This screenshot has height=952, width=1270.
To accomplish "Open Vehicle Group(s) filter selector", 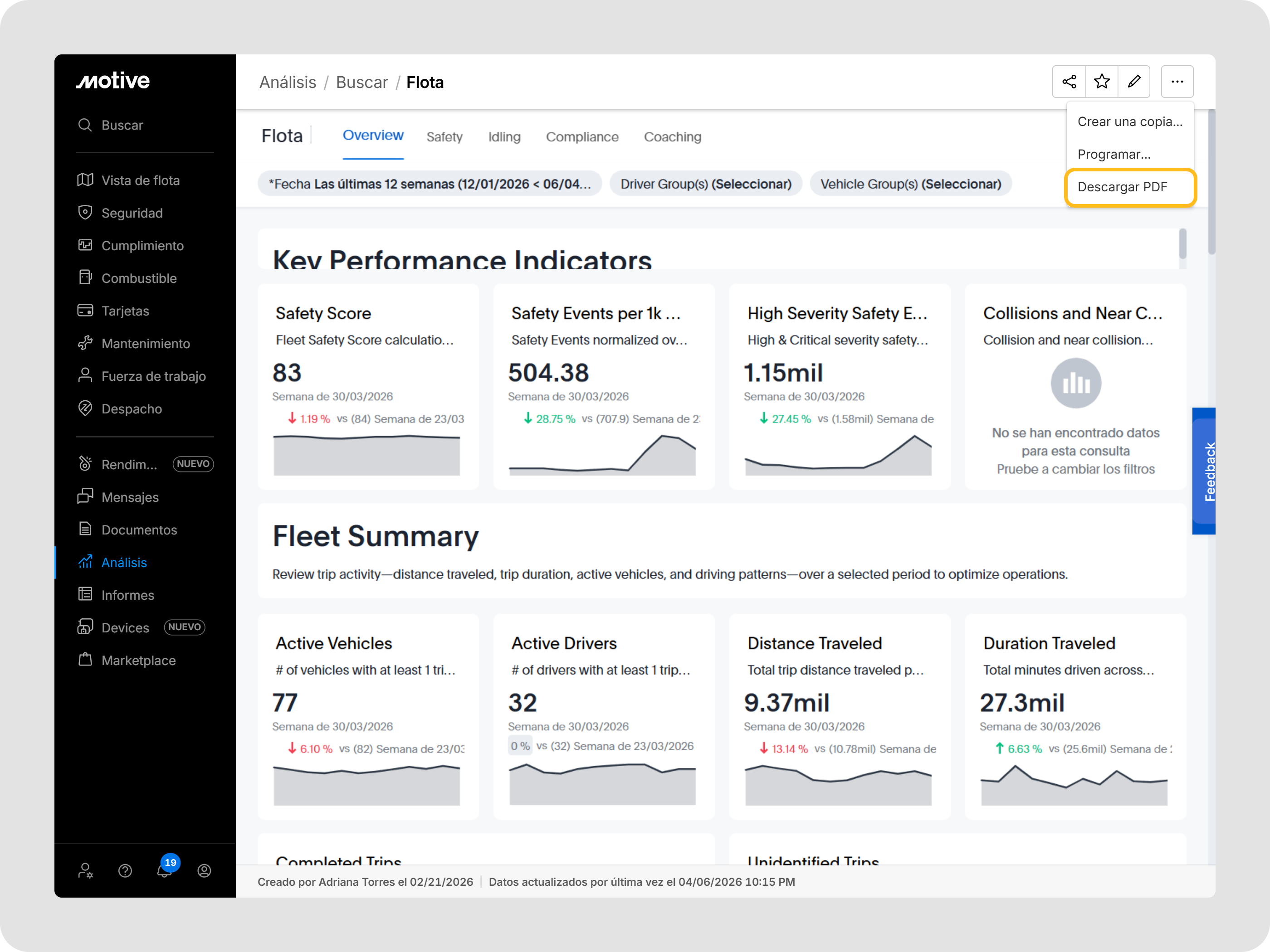I will point(910,184).
